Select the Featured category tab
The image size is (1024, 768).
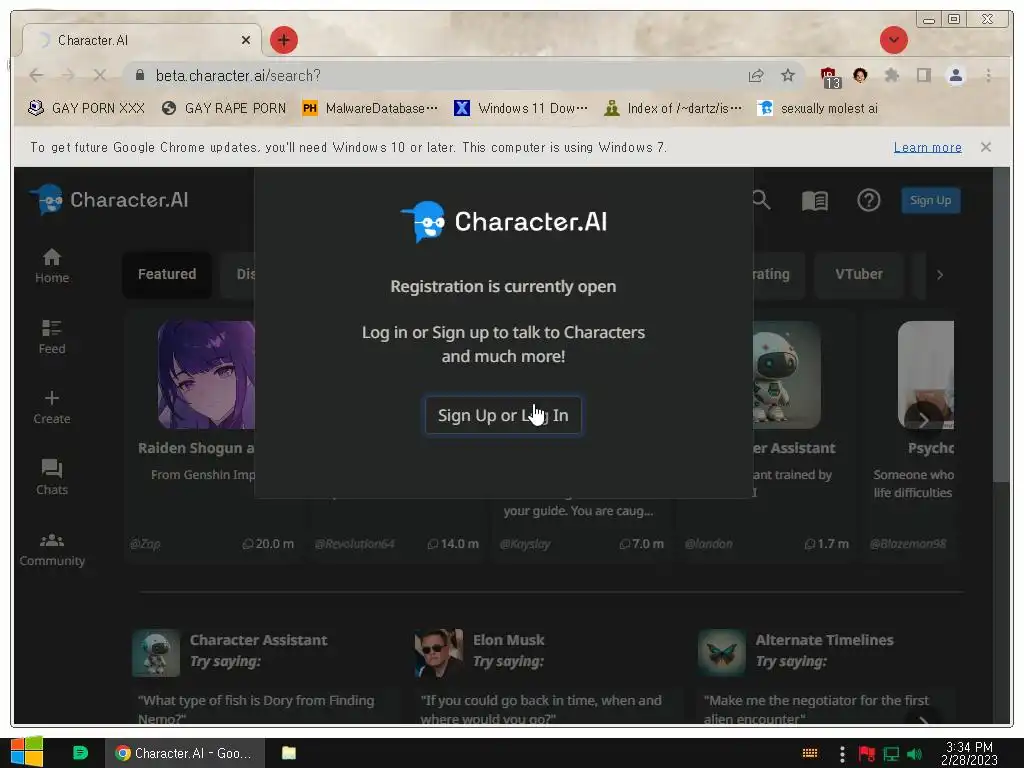(x=167, y=274)
